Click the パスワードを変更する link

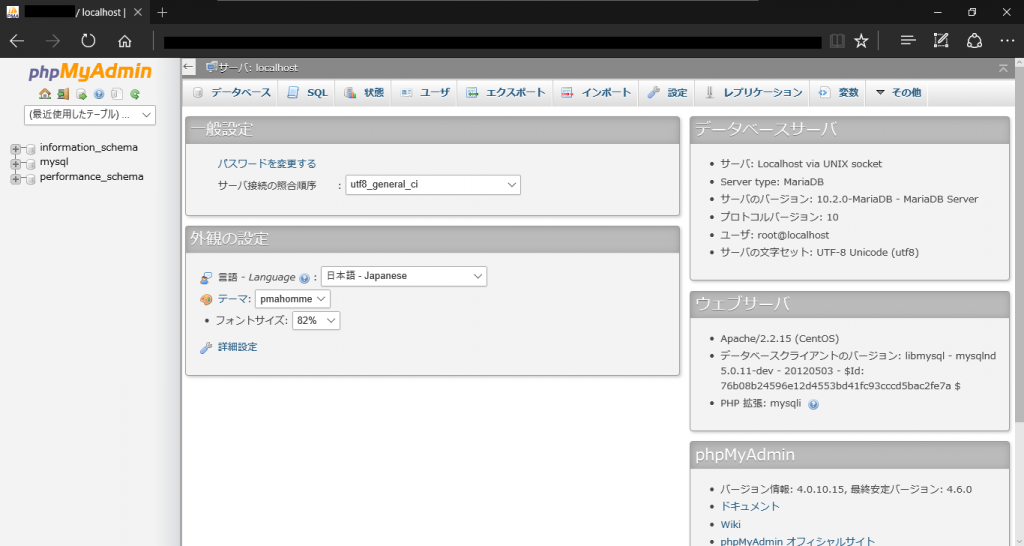266,164
